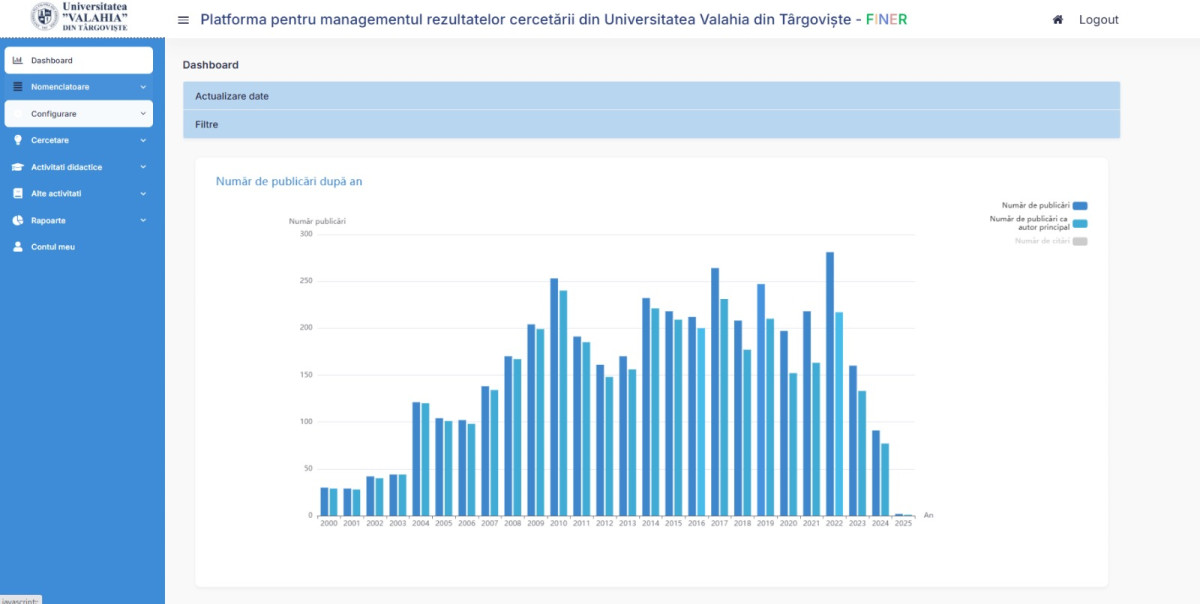Click the Nomenclatoare list icon
The image size is (1200, 604).
[18, 87]
